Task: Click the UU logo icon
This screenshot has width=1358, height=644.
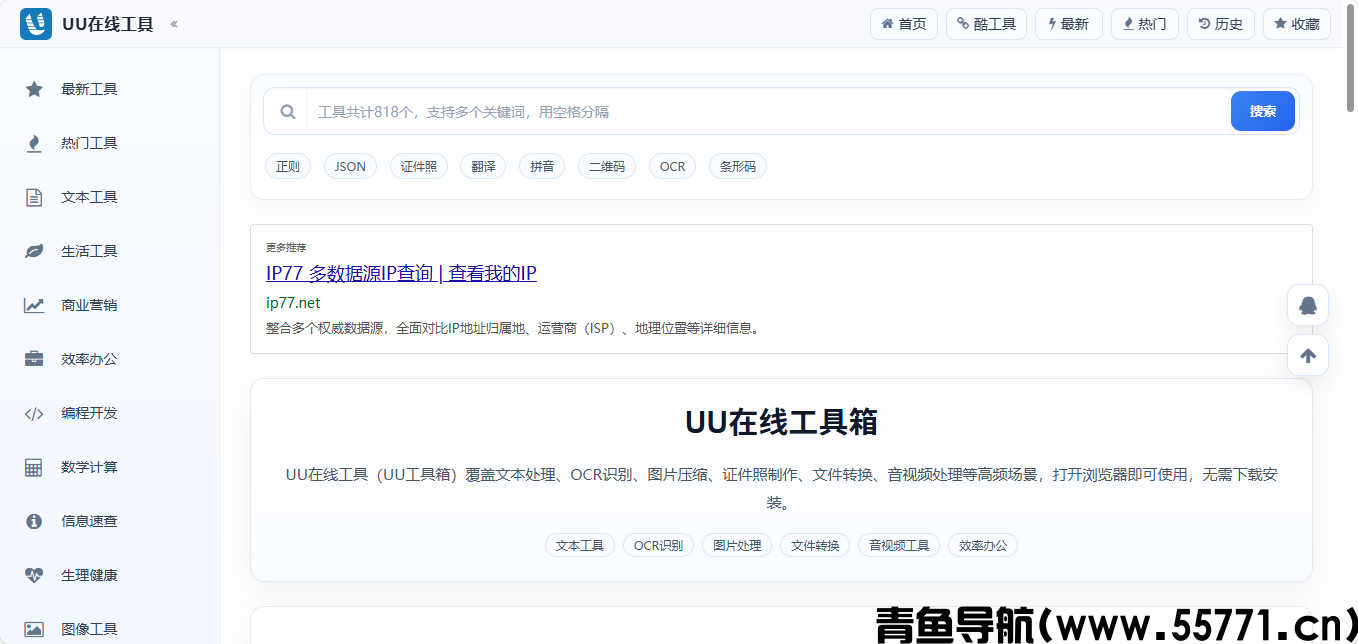Action: tap(35, 24)
